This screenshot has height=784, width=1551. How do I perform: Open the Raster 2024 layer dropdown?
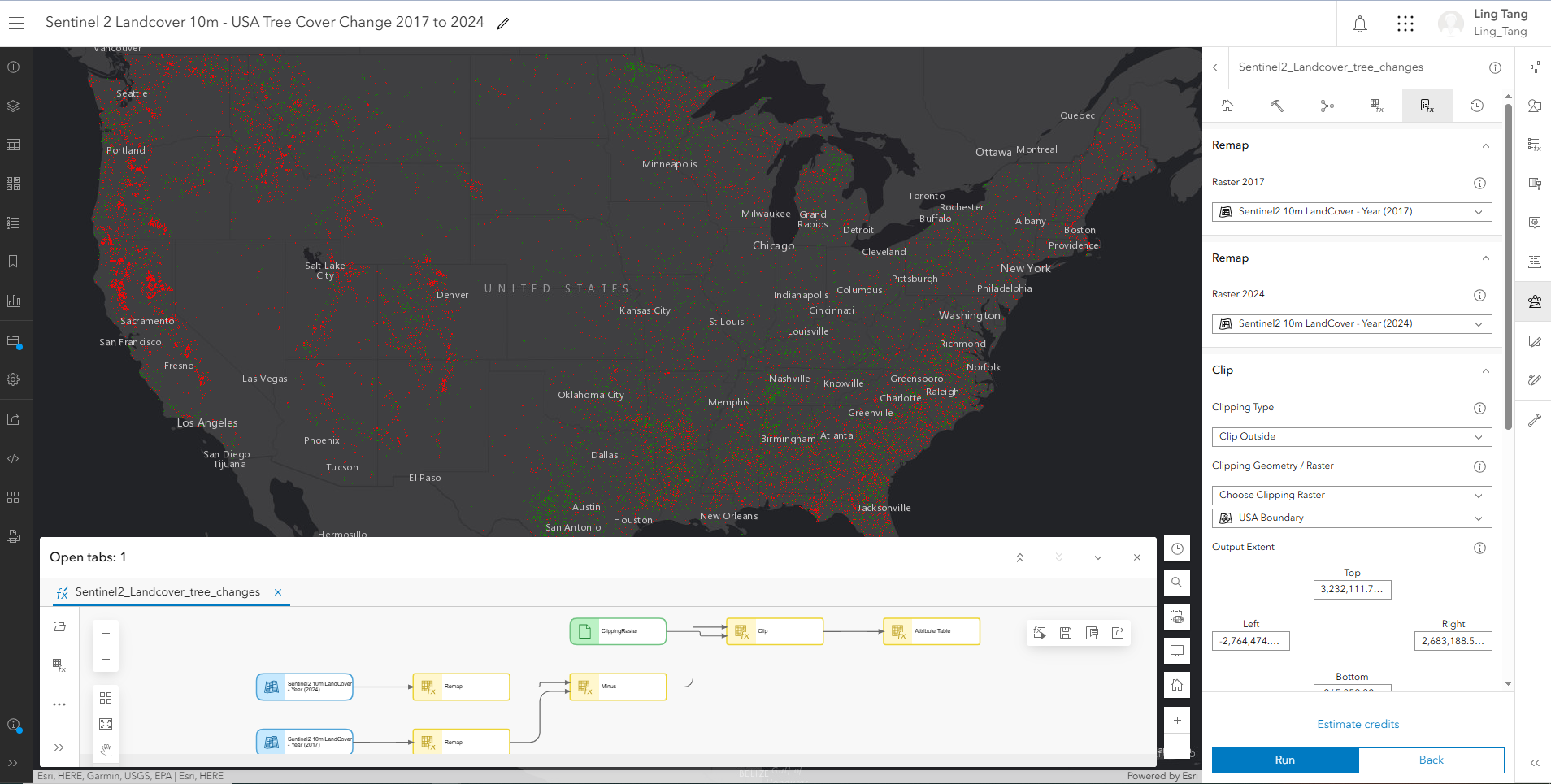click(1352, 324)
